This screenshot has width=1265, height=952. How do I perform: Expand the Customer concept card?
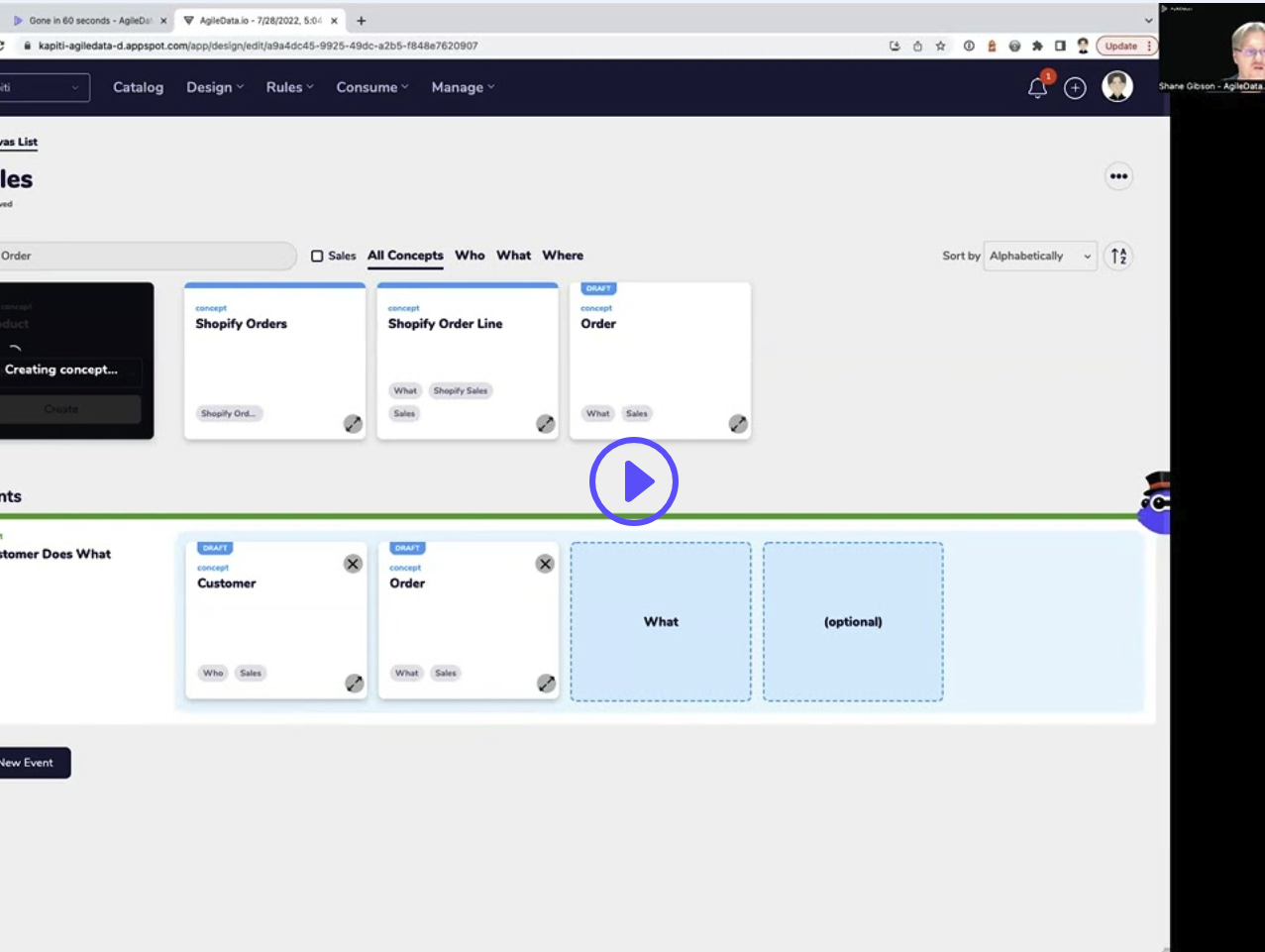coord(354,685)
